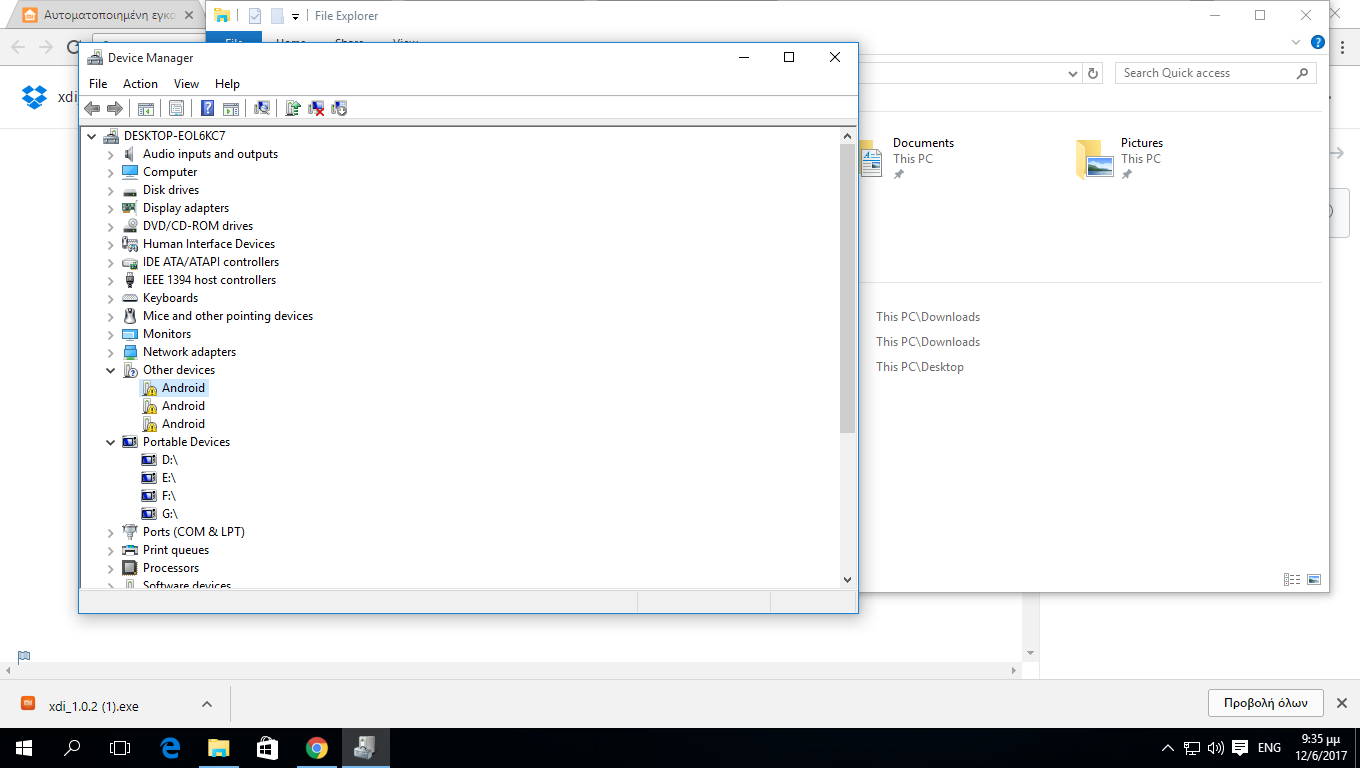Select the first Android unknown device
This screenshot has height=768, width=1360.
click(183, 388)
